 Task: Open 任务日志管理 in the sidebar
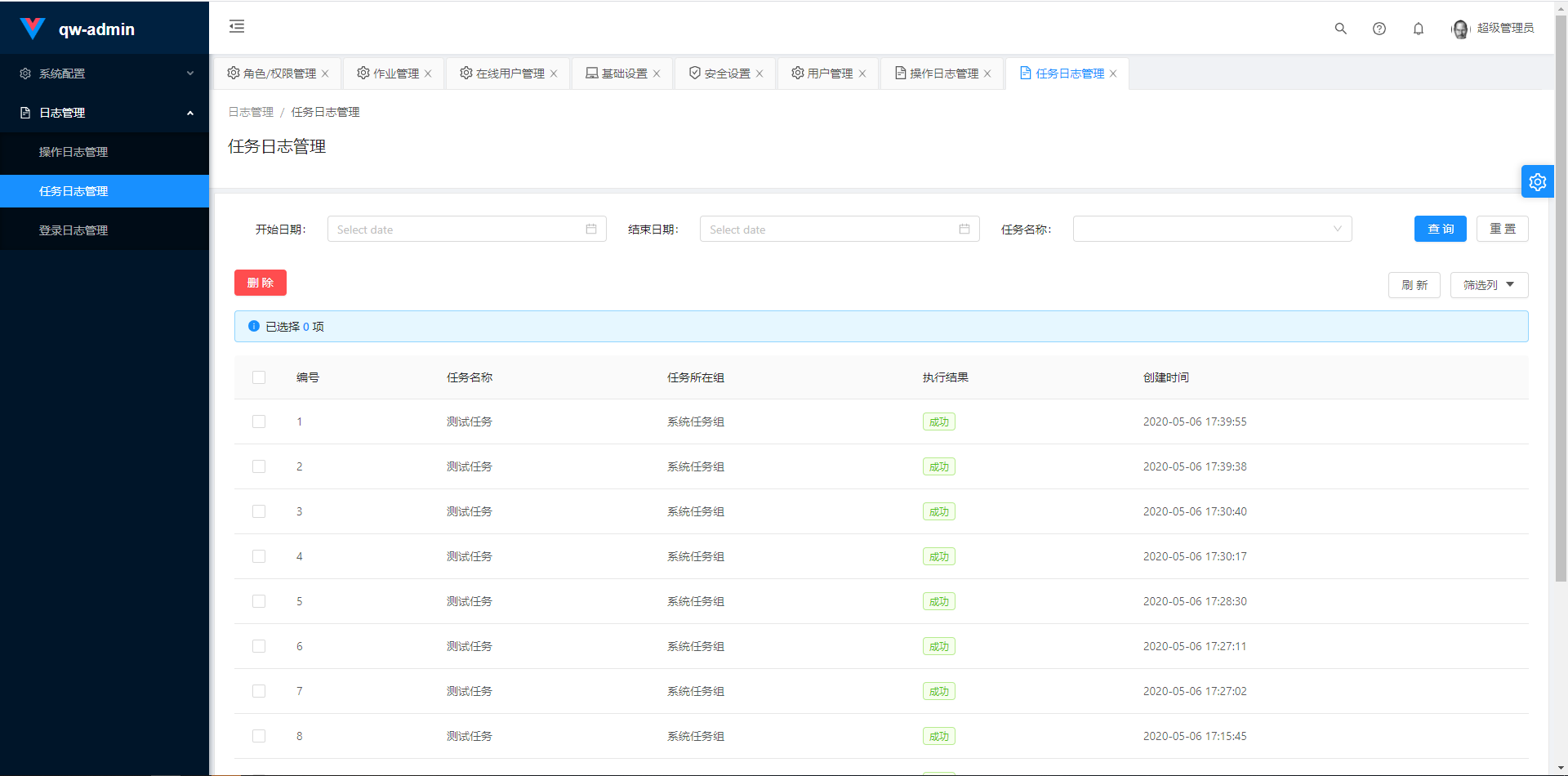(105, 191)
